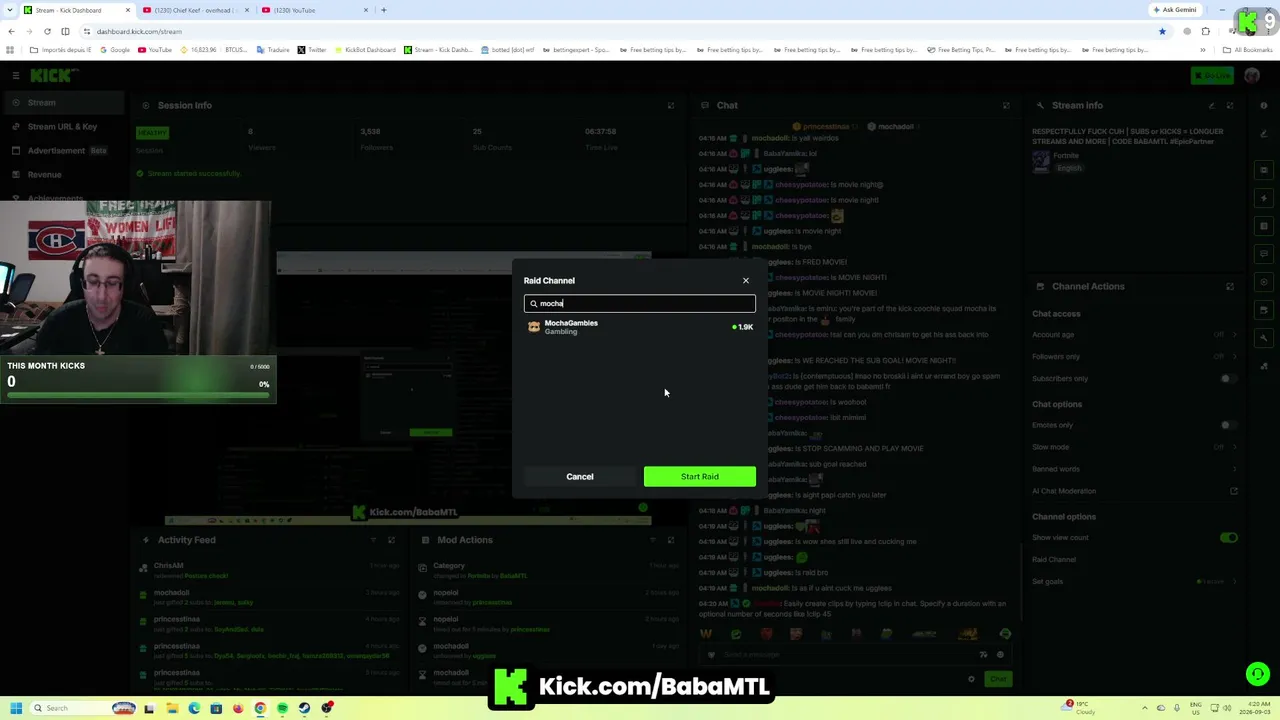Screen dimensions: 1280x720
Task: Click Raid Channel under Channel options
Action: tap(1054, 560)
